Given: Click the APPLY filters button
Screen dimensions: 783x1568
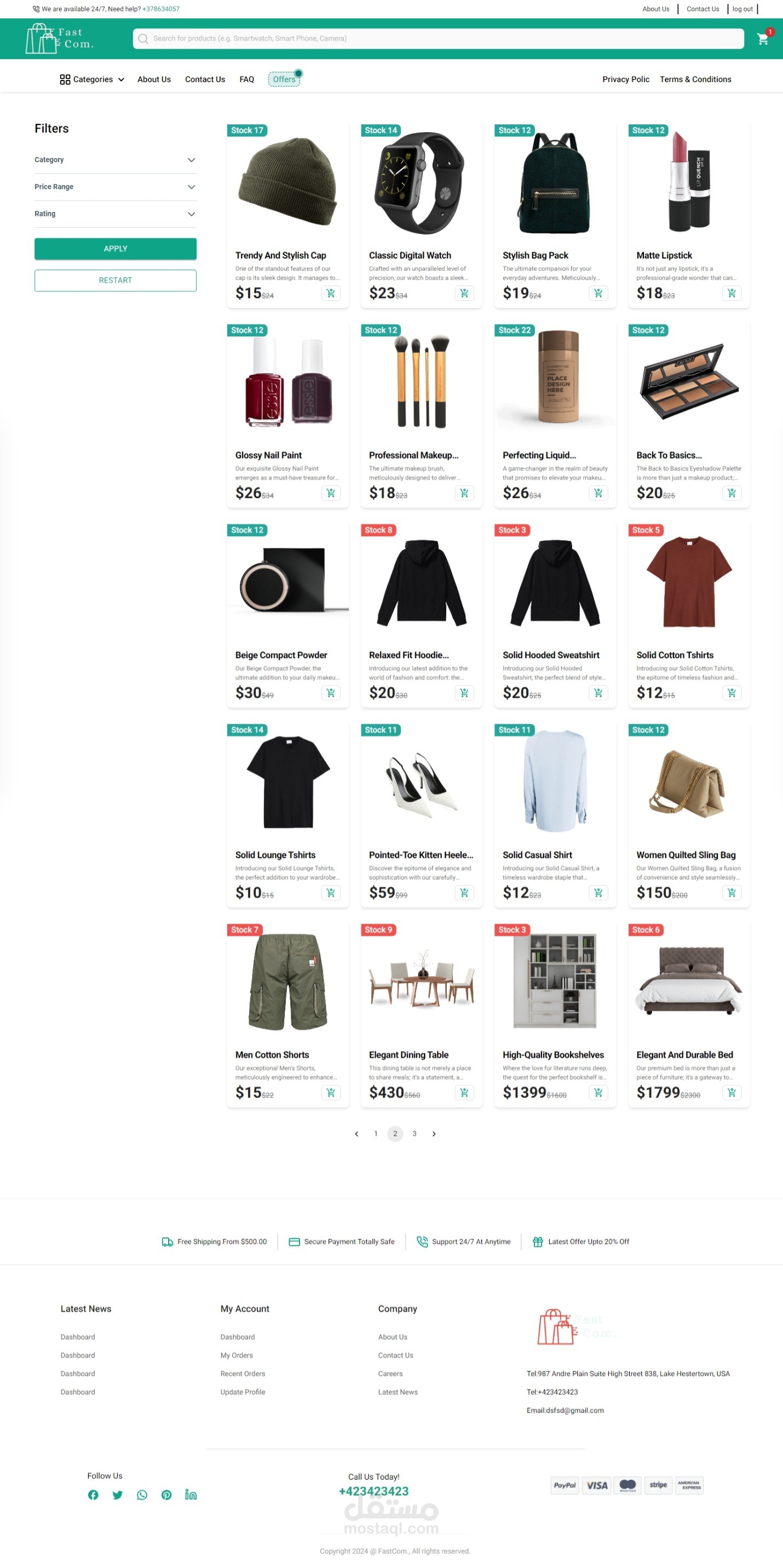Looking at the screenshot, I should (115, 248).
